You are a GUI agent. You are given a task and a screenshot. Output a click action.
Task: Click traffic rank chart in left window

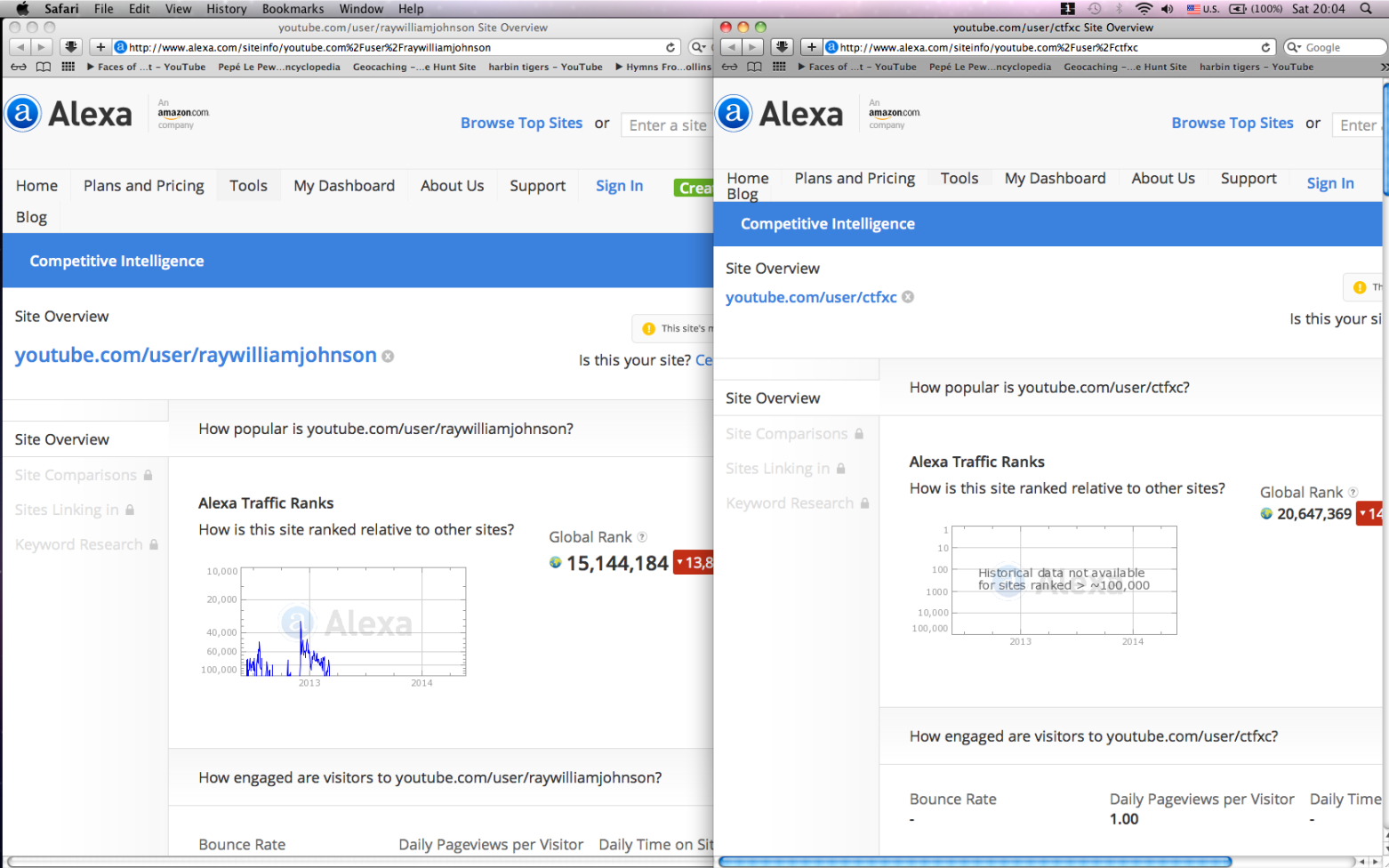353,622
